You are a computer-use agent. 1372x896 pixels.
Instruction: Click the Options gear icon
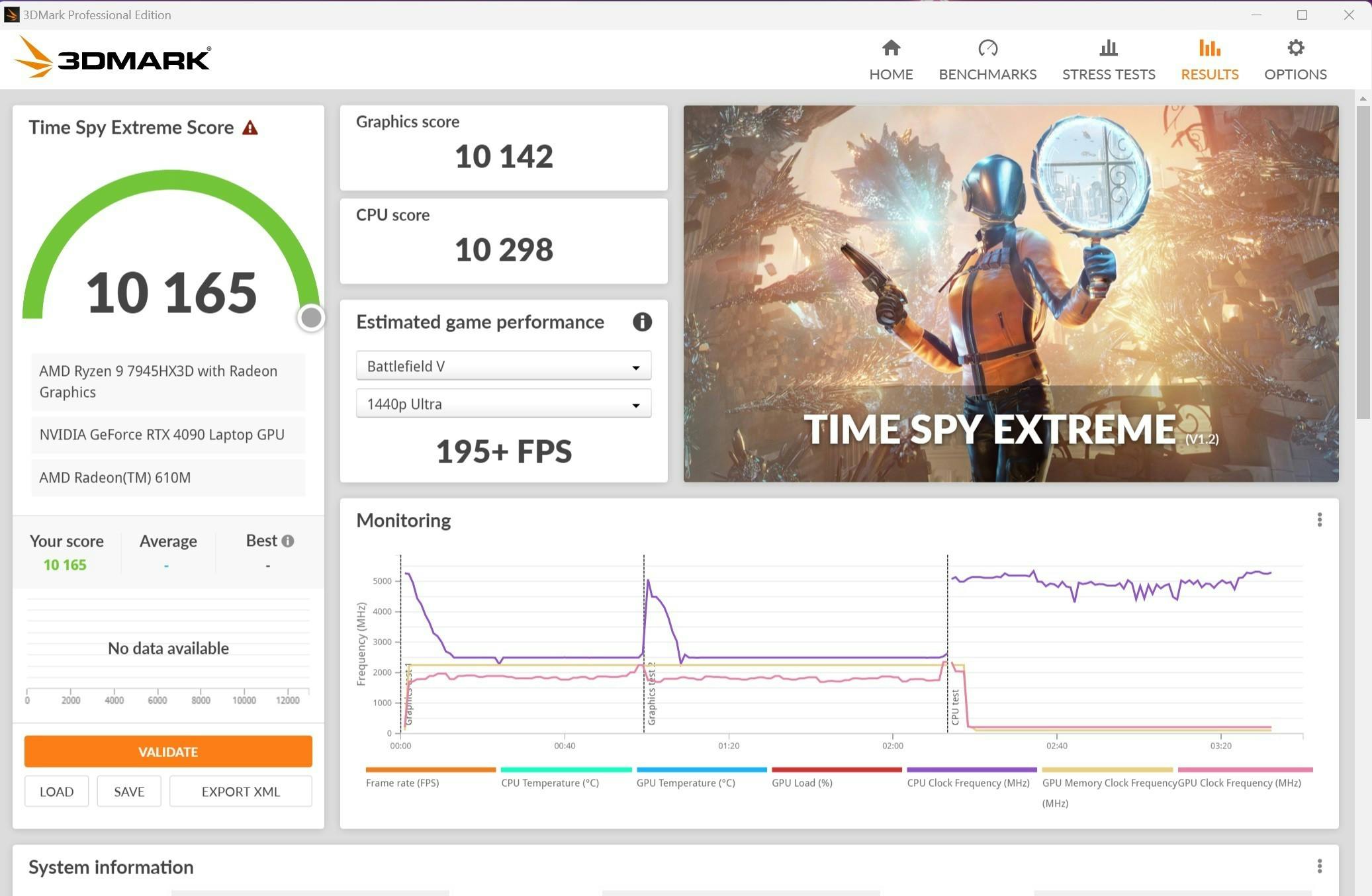click(x=1296, y=48)
